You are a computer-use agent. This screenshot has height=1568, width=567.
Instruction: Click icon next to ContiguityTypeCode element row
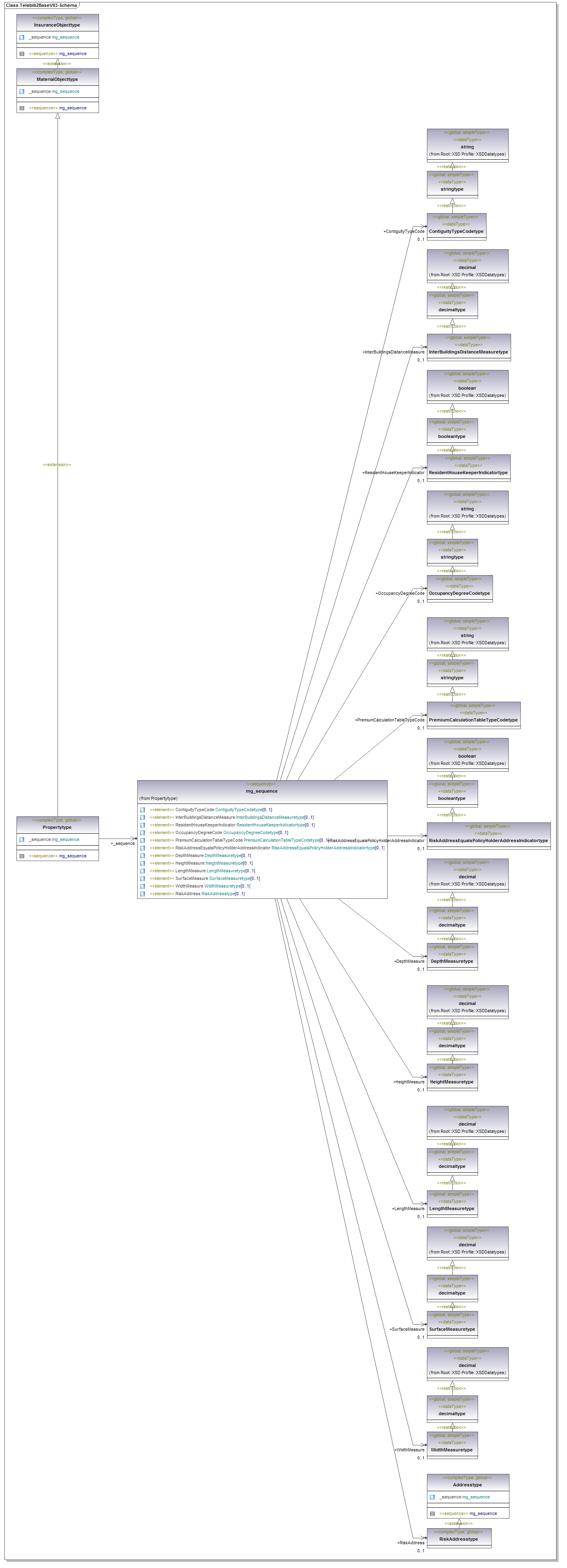142,810
